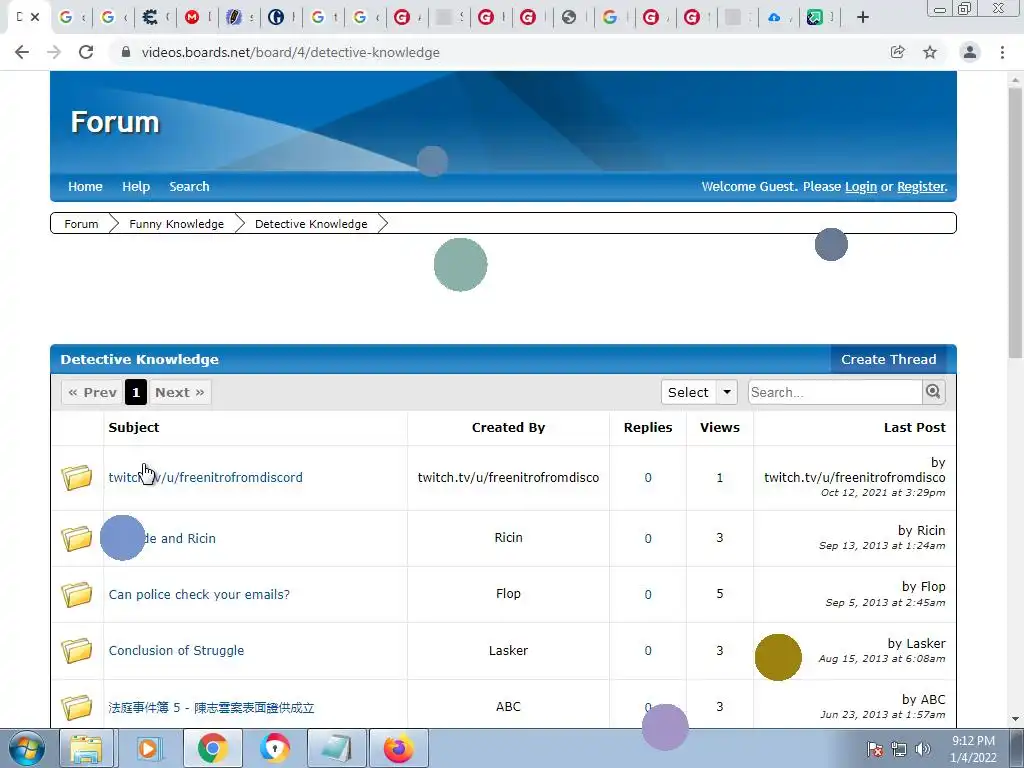Reload the page with refresh icon
This screenshot has width=1024, height=768.
[x=86, y=52]
